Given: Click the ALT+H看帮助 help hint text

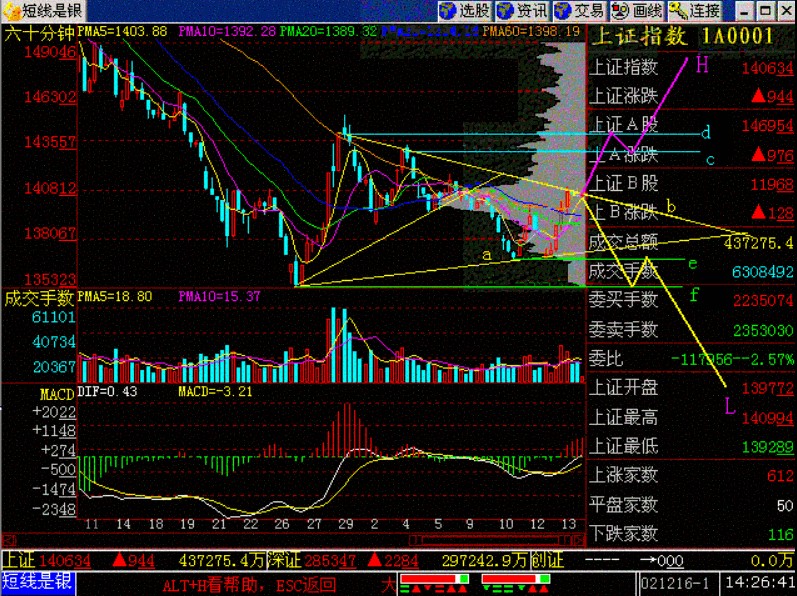Looking at the screenshot, I should (213, 585).
